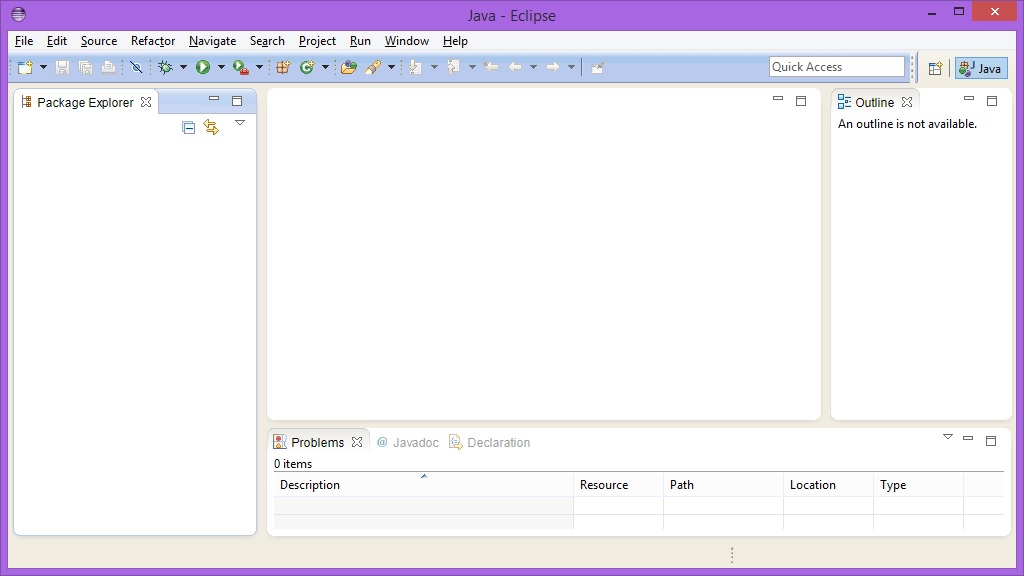The image size is (1024, 576).
Task: Open the Next Annotation dropdown arrow
Action: point(434,67)
